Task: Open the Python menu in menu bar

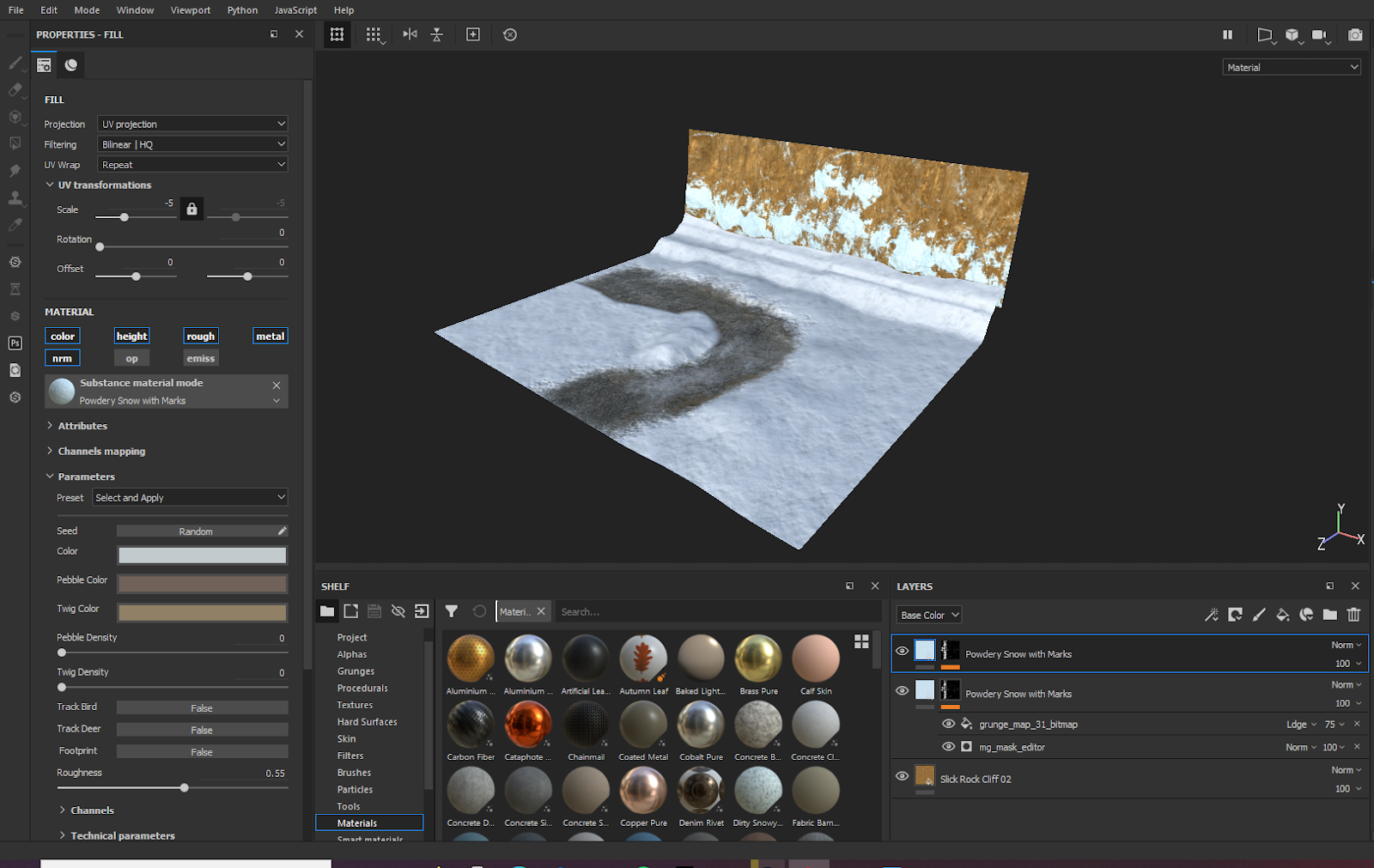Action: (242, 10)
